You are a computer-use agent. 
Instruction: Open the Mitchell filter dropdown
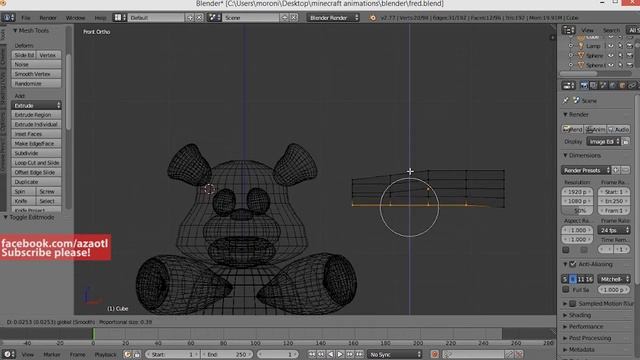coord(614,279)
